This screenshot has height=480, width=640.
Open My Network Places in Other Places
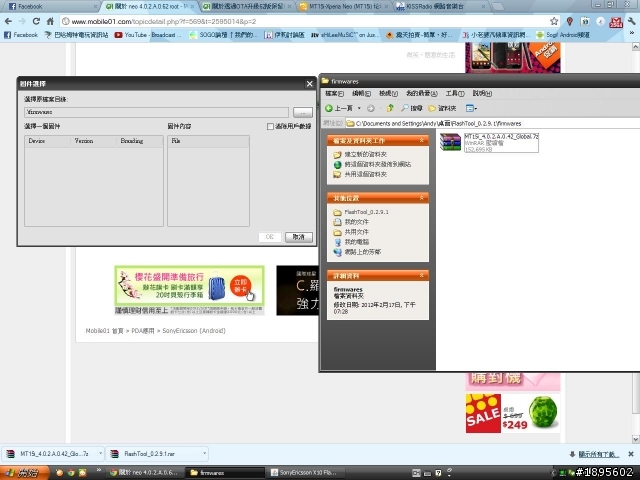coord(357,252)
